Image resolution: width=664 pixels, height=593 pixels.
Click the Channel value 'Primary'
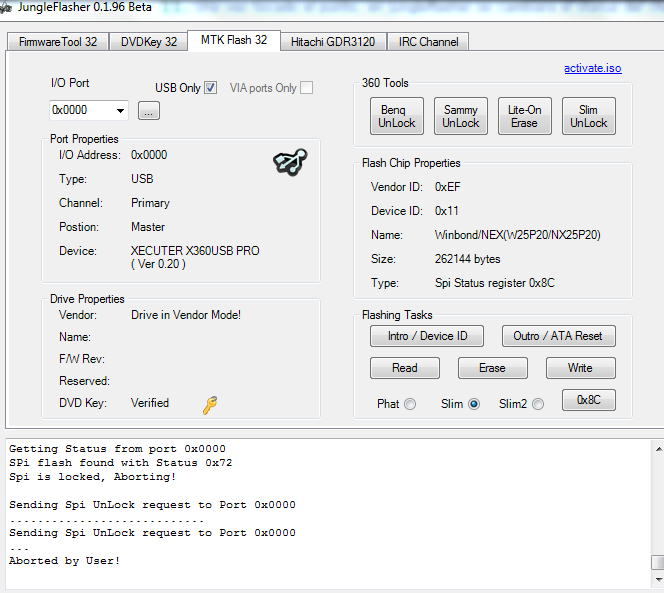click(x=150, y=203)
